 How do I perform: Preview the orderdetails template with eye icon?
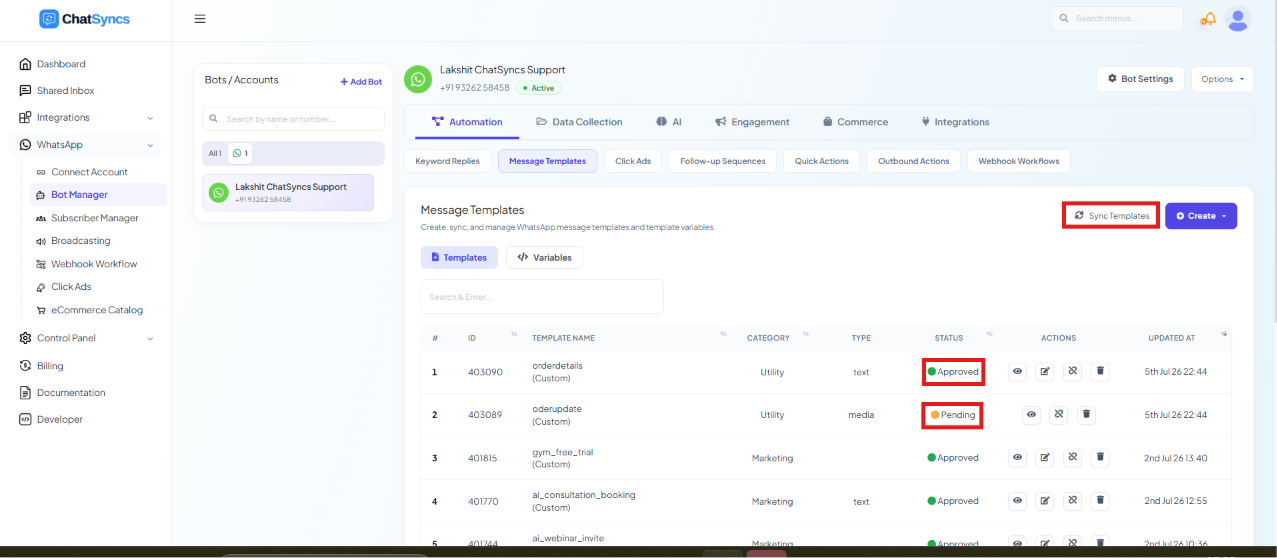(x=1017, y=371)
